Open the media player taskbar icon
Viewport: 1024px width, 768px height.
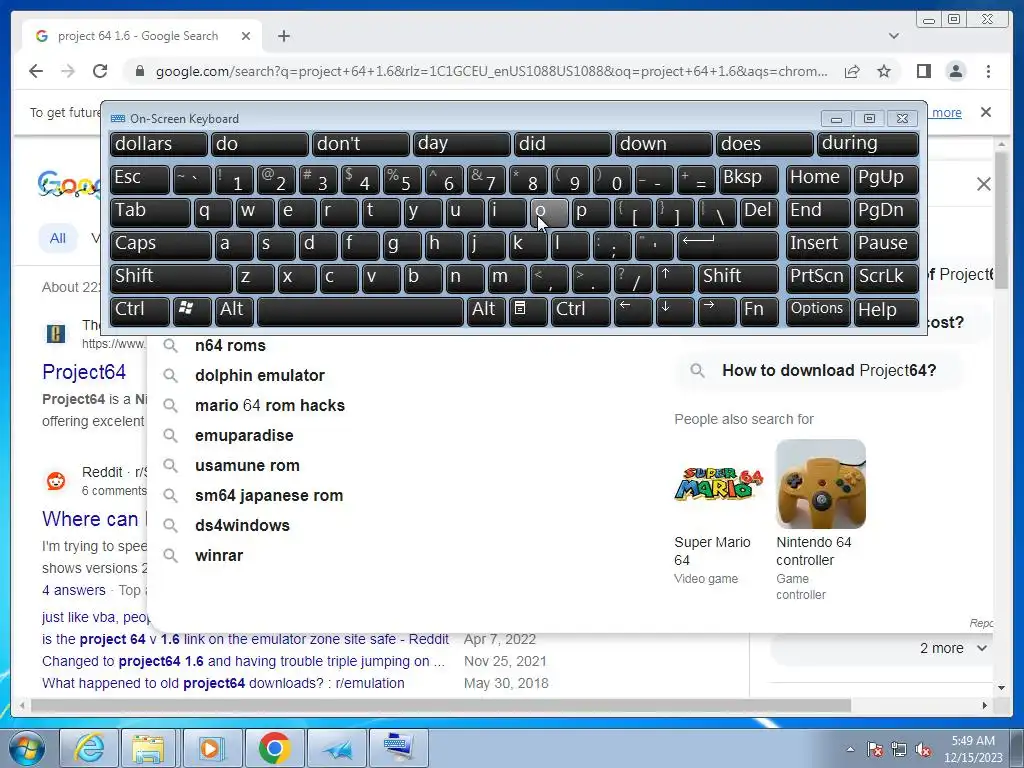211,748
